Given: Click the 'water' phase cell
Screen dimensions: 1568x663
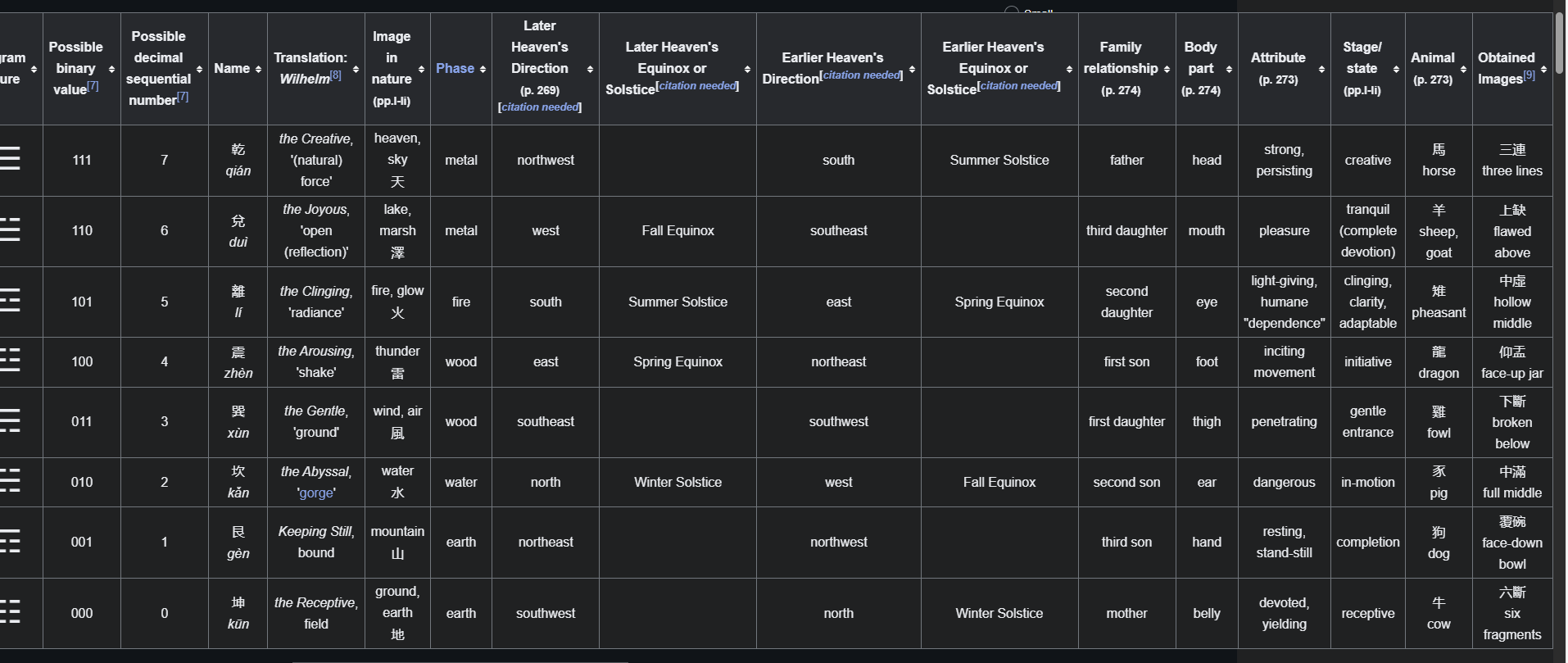Looking at the screenshot, I should 461,482.
